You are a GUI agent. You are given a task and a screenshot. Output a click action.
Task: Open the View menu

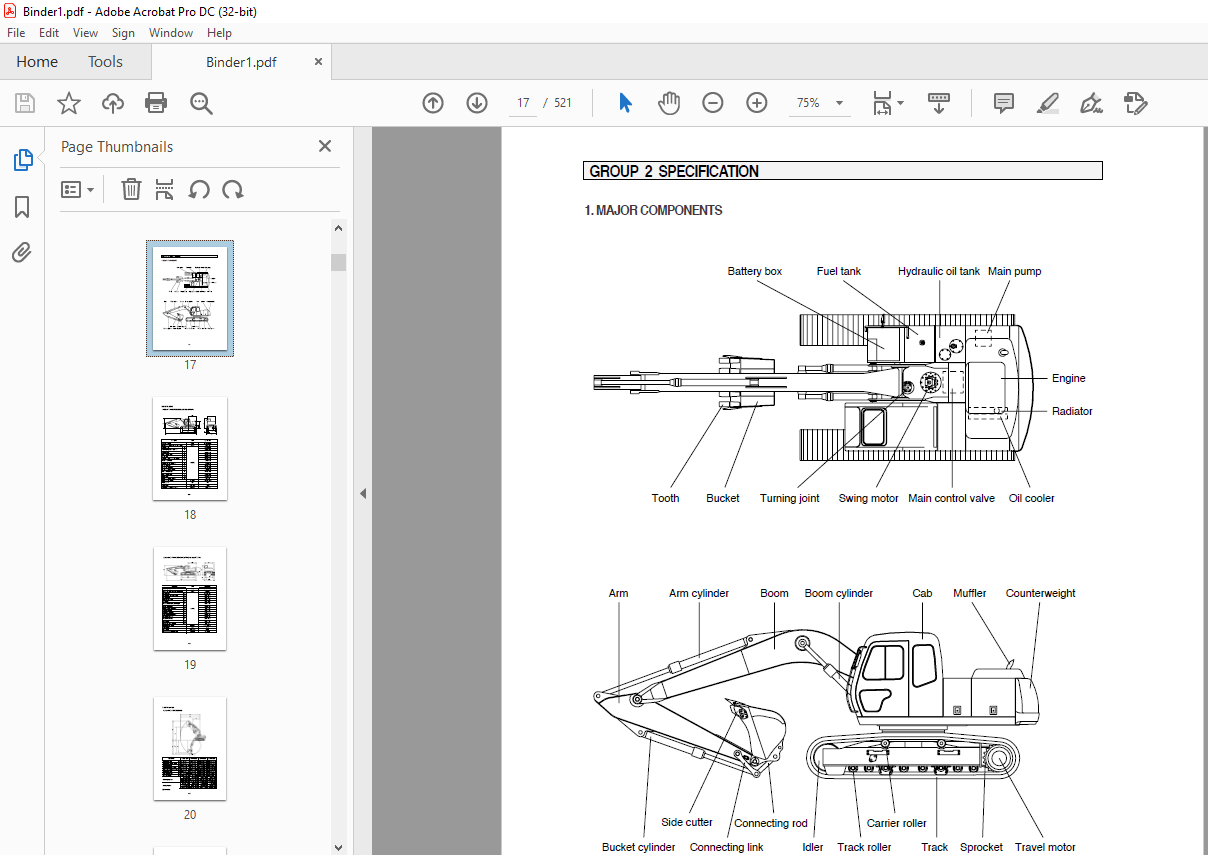(85, 33)
